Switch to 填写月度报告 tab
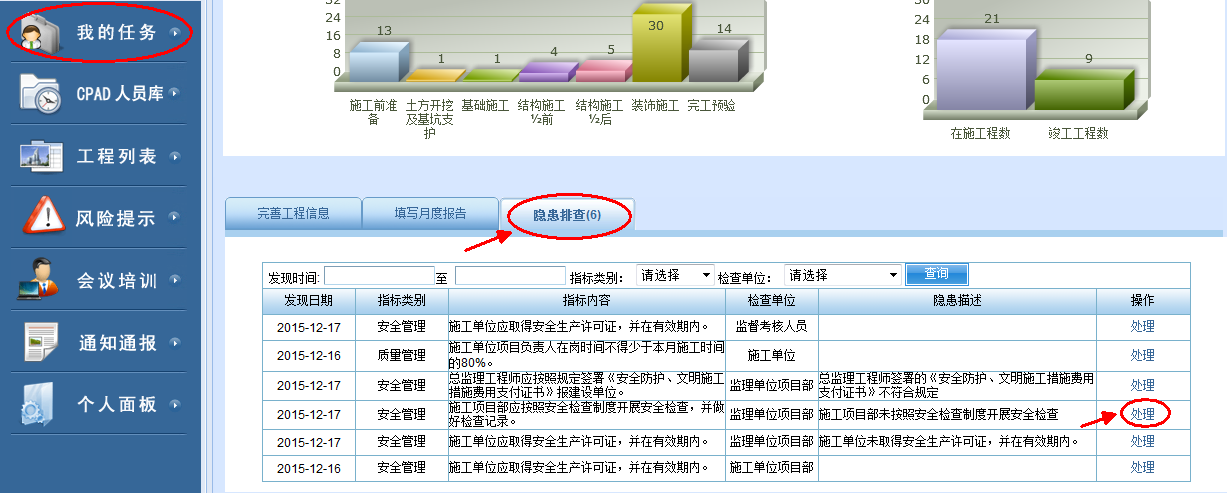1227x493 pixels. [x=430, y=213]
